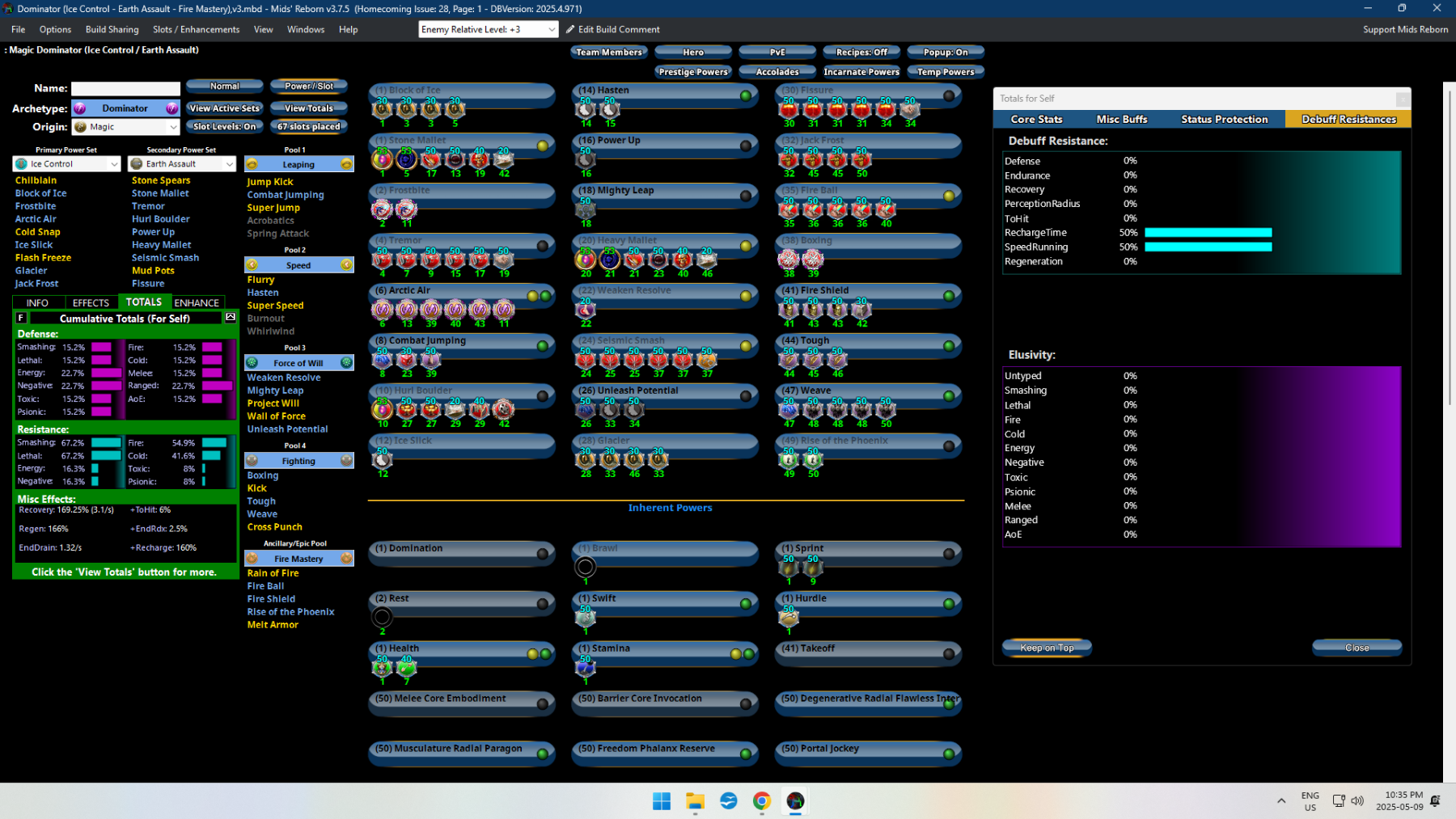Toggle the Swift inherent power indicator

click(746, 604)
